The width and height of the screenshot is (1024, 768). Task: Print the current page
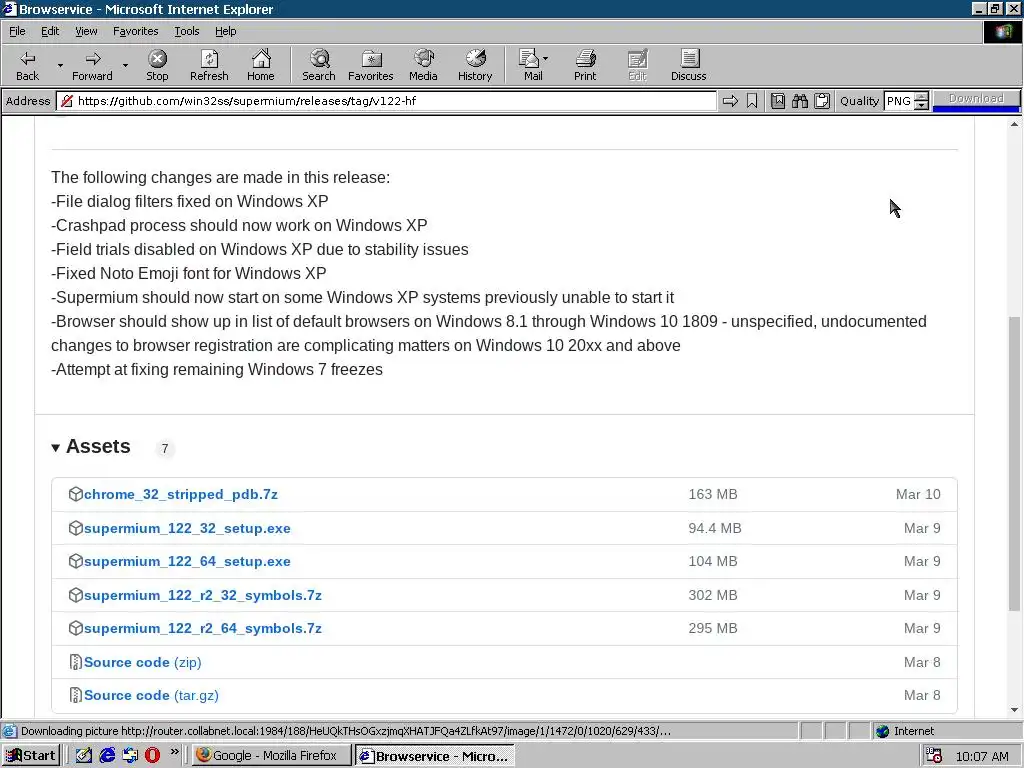pos(585,65)
